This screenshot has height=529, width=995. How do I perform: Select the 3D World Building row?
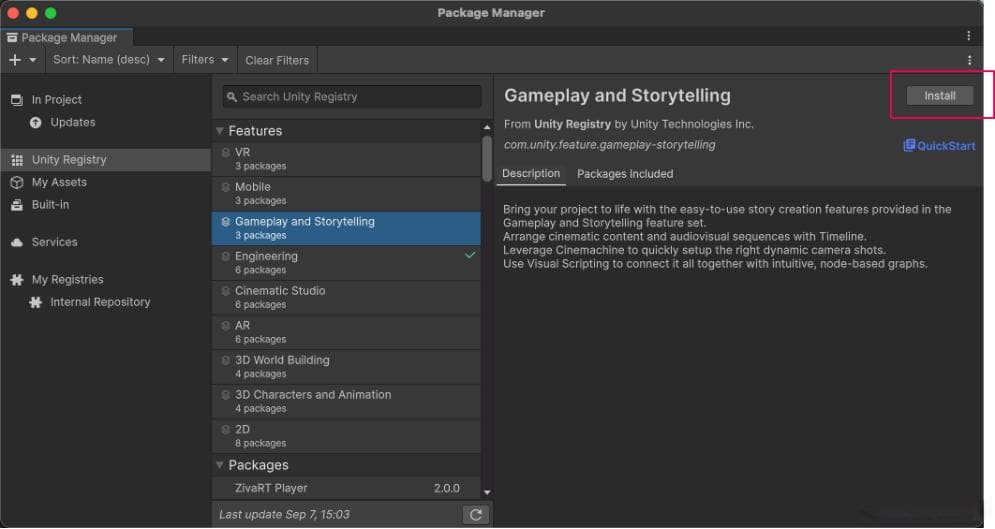coord(346,367)
